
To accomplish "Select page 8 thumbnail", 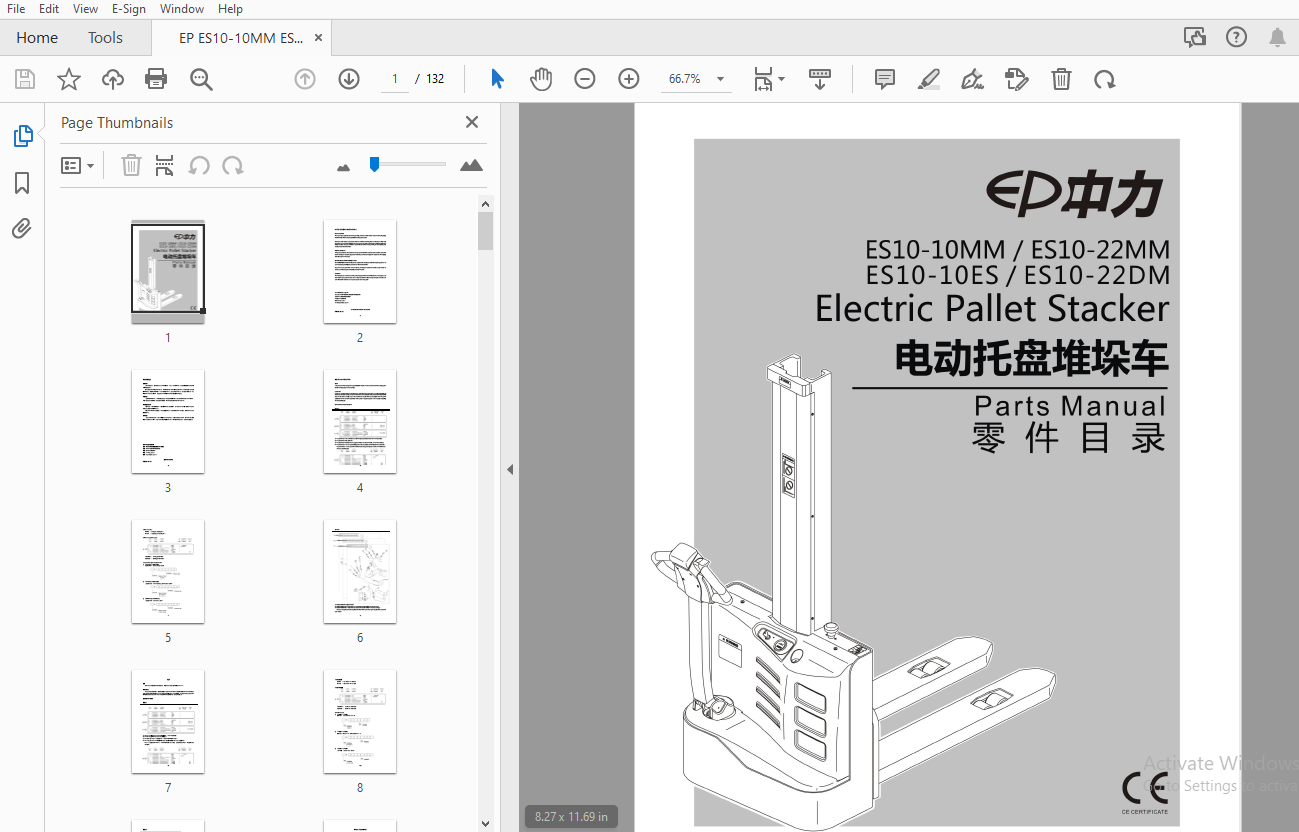I will point(360,721).
